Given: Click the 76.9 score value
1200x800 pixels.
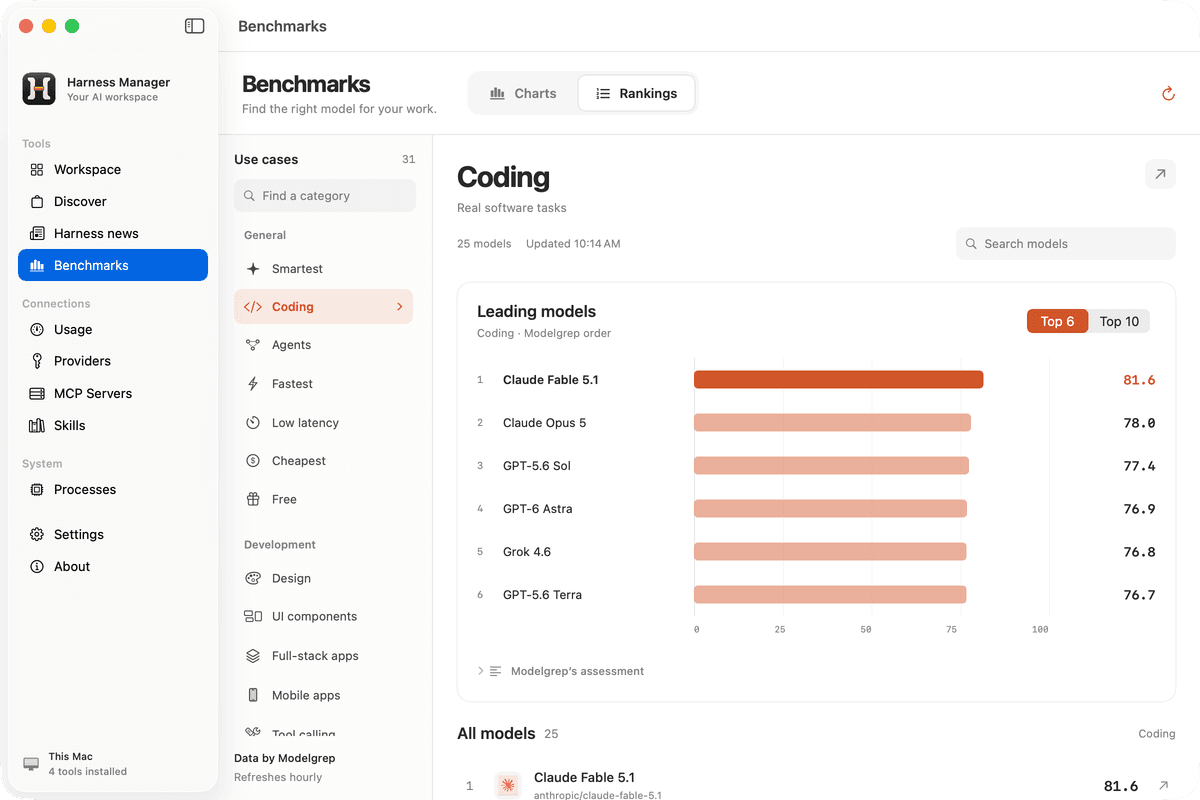Looking at the screenshot, I should pyautogui.click(x=1139, y=509).
